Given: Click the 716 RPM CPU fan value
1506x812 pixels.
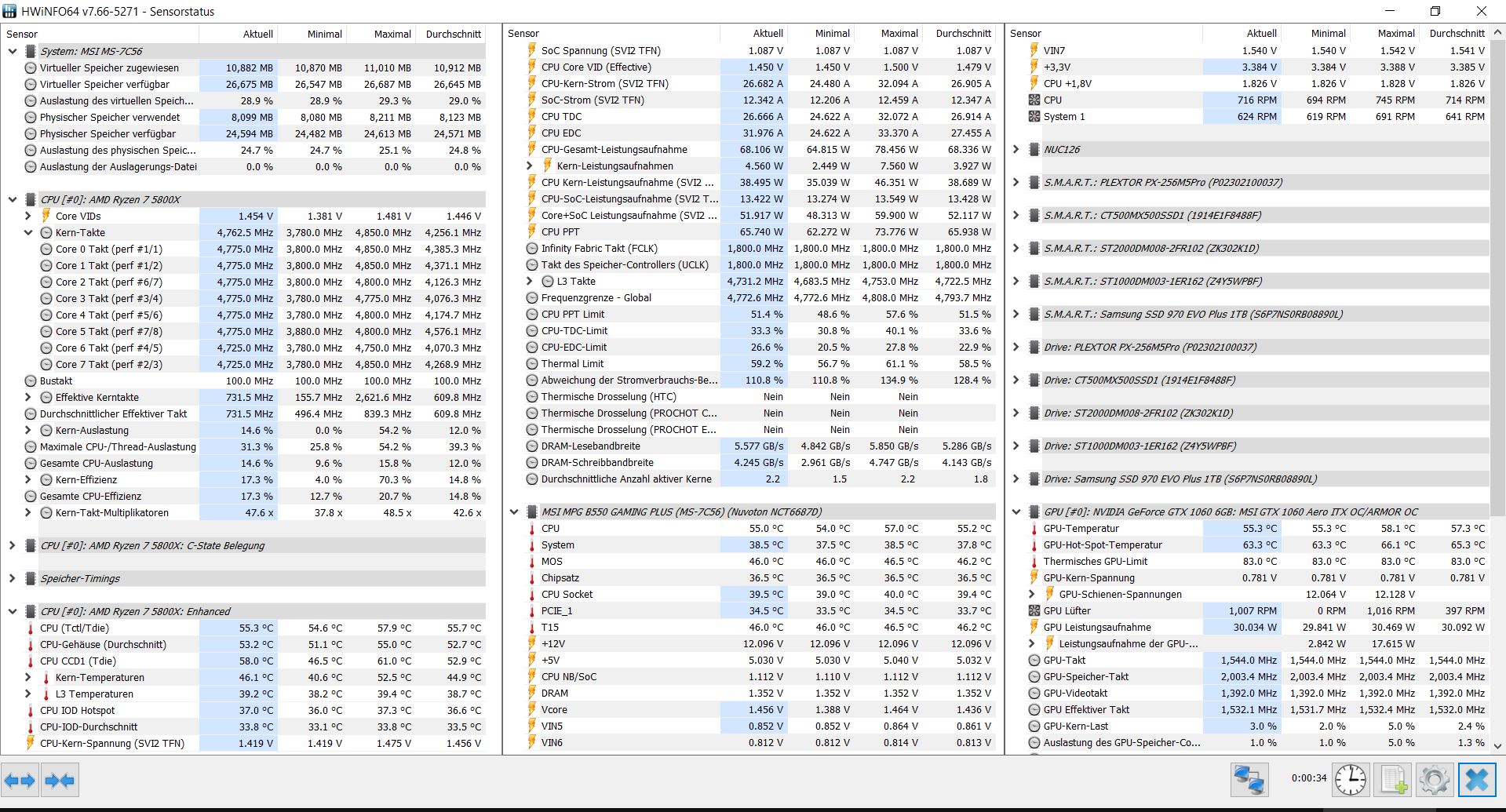Looking at the screenshot, I should tap(1257, 100).
